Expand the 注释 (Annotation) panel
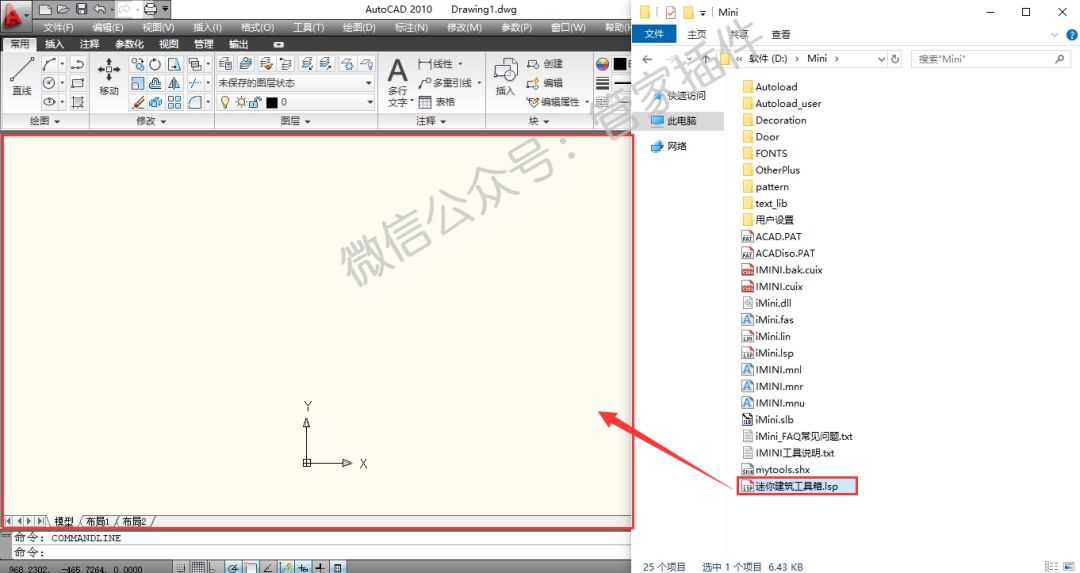Screen dimensions: 1080x573 tap(431, 121)
